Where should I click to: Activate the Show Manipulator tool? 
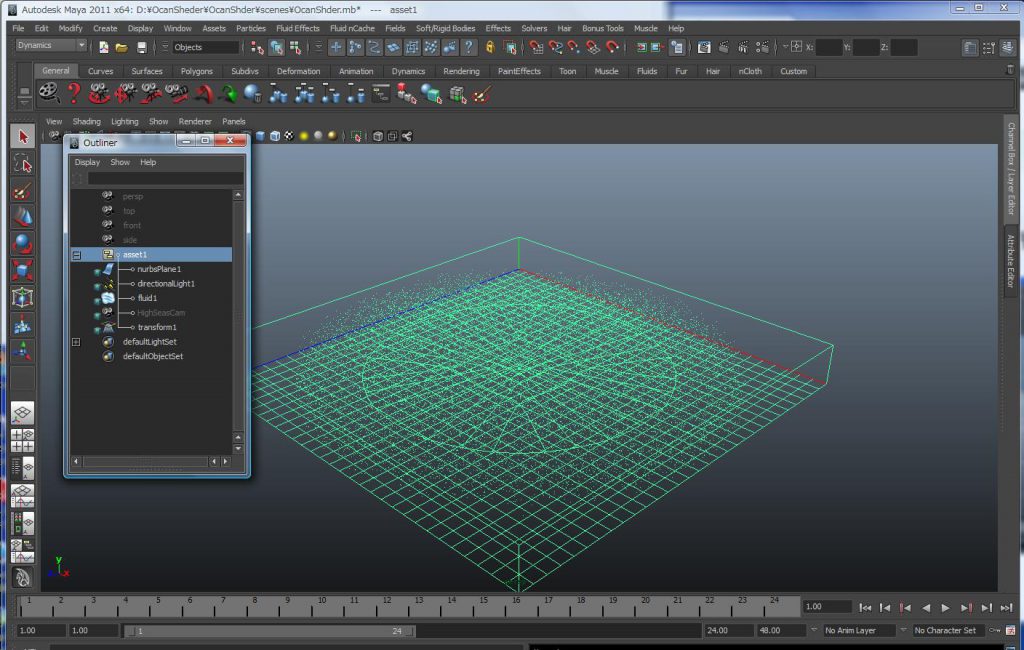click(22, 351)
